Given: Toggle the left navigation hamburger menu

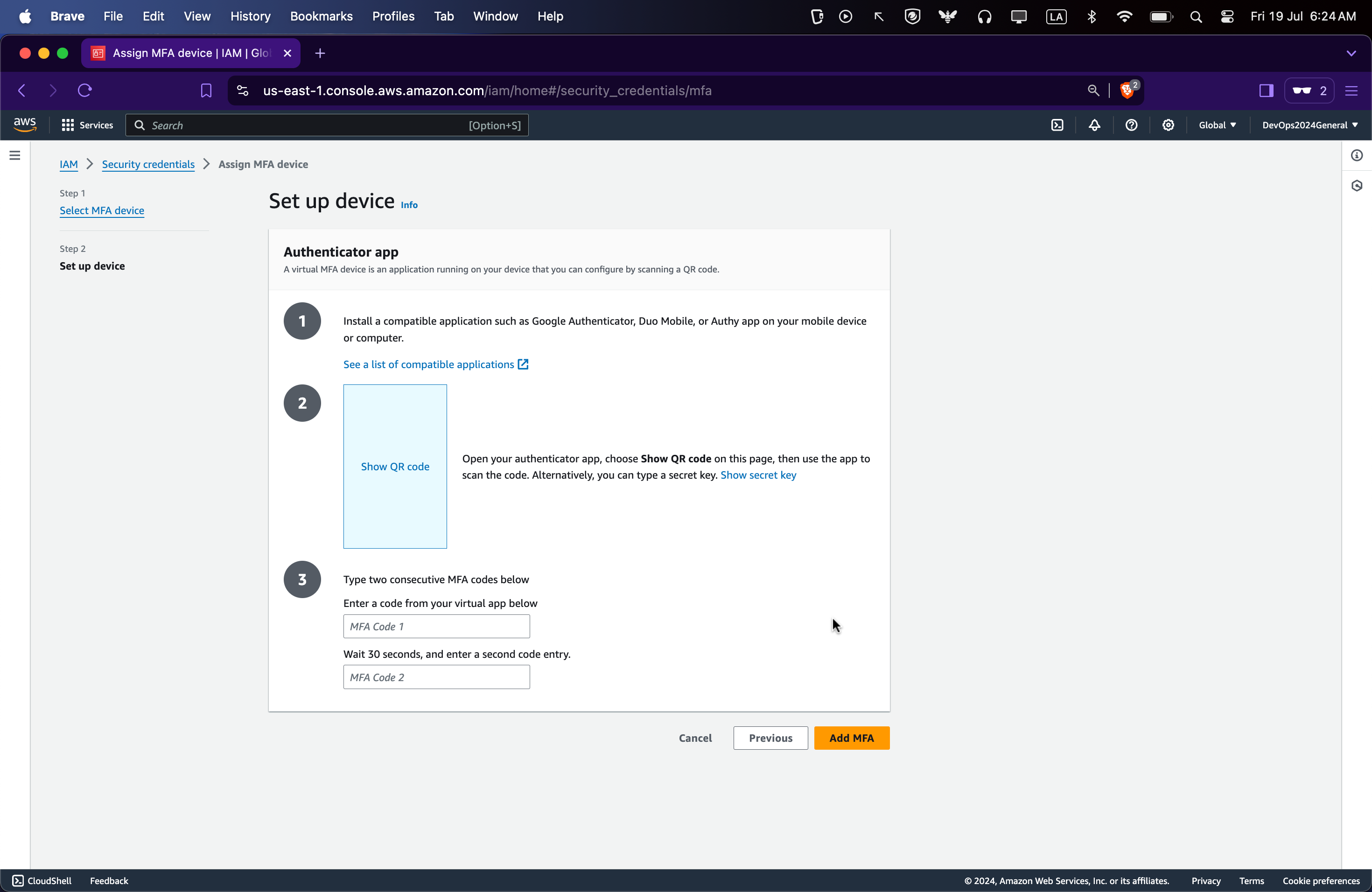Looking at the screenshot, I should click(15, 155).
